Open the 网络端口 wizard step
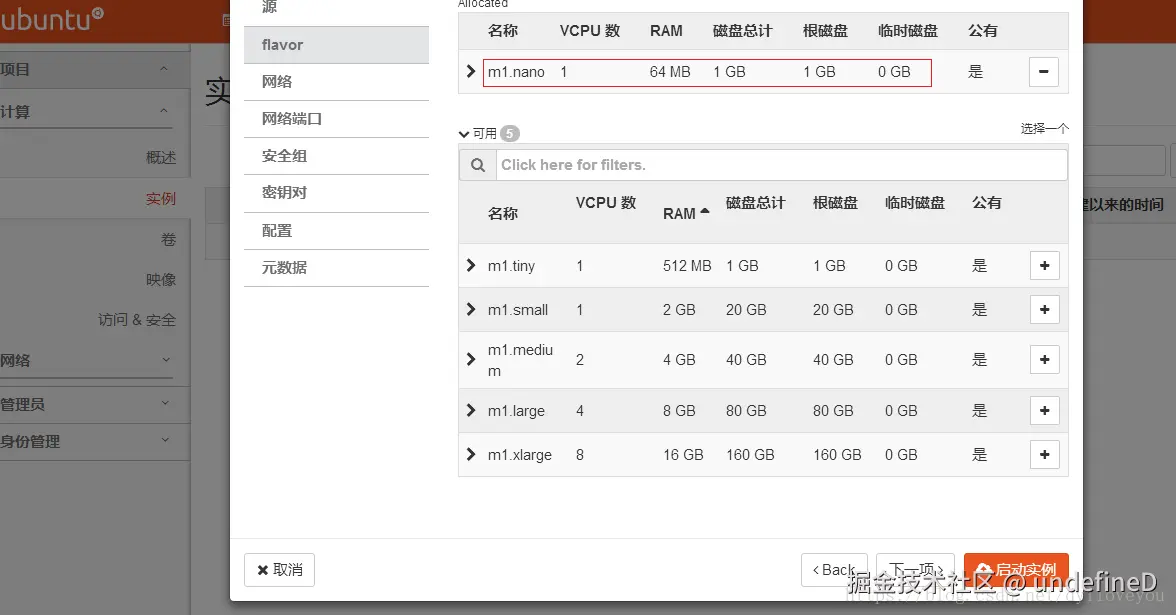The width and height of the screenshot is (1176, 615). point(336,118)
